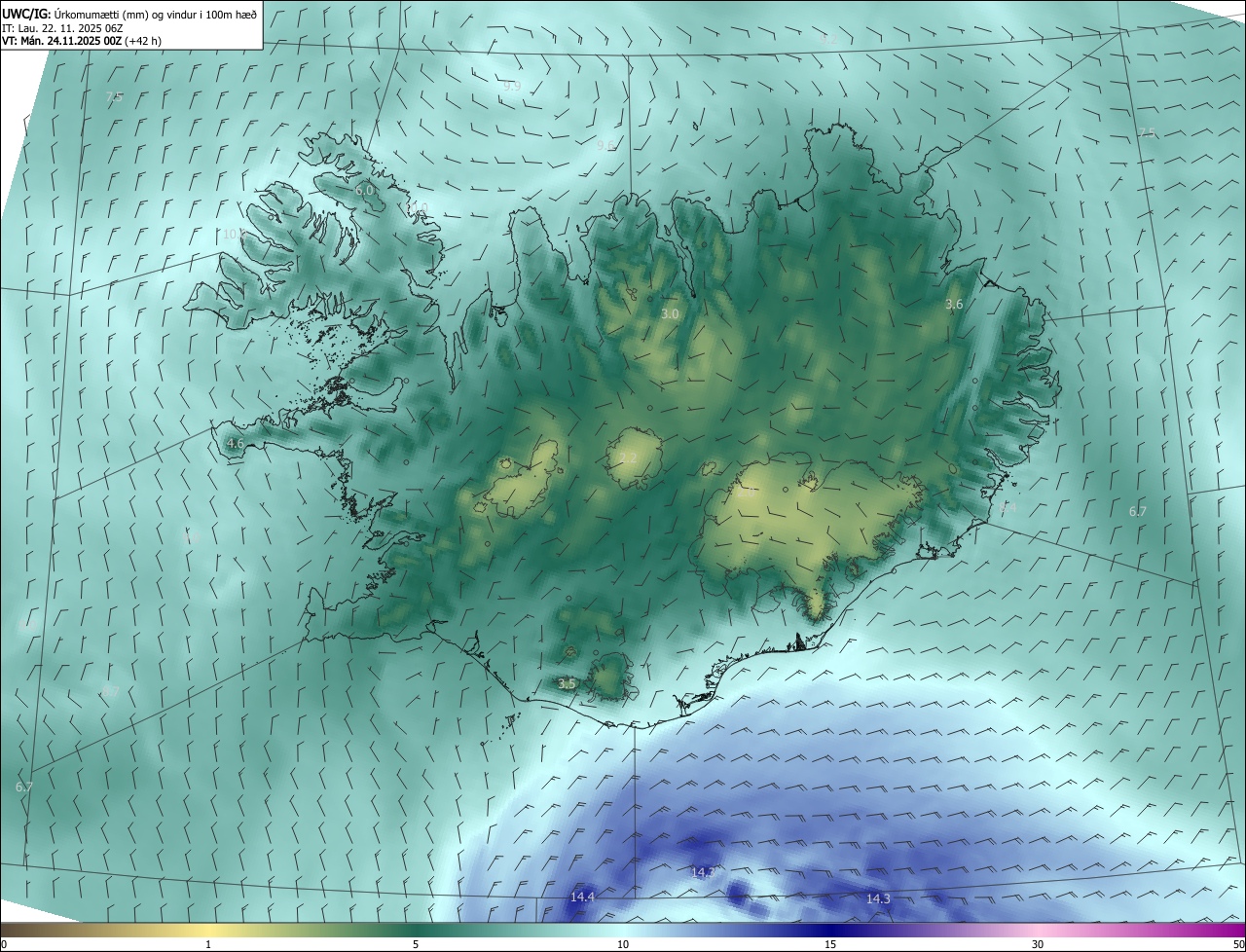Select the 3.6 value in east Iceland
This screenshot has width=1246, height=952.
pyautogui.click(x=954, y=305)
